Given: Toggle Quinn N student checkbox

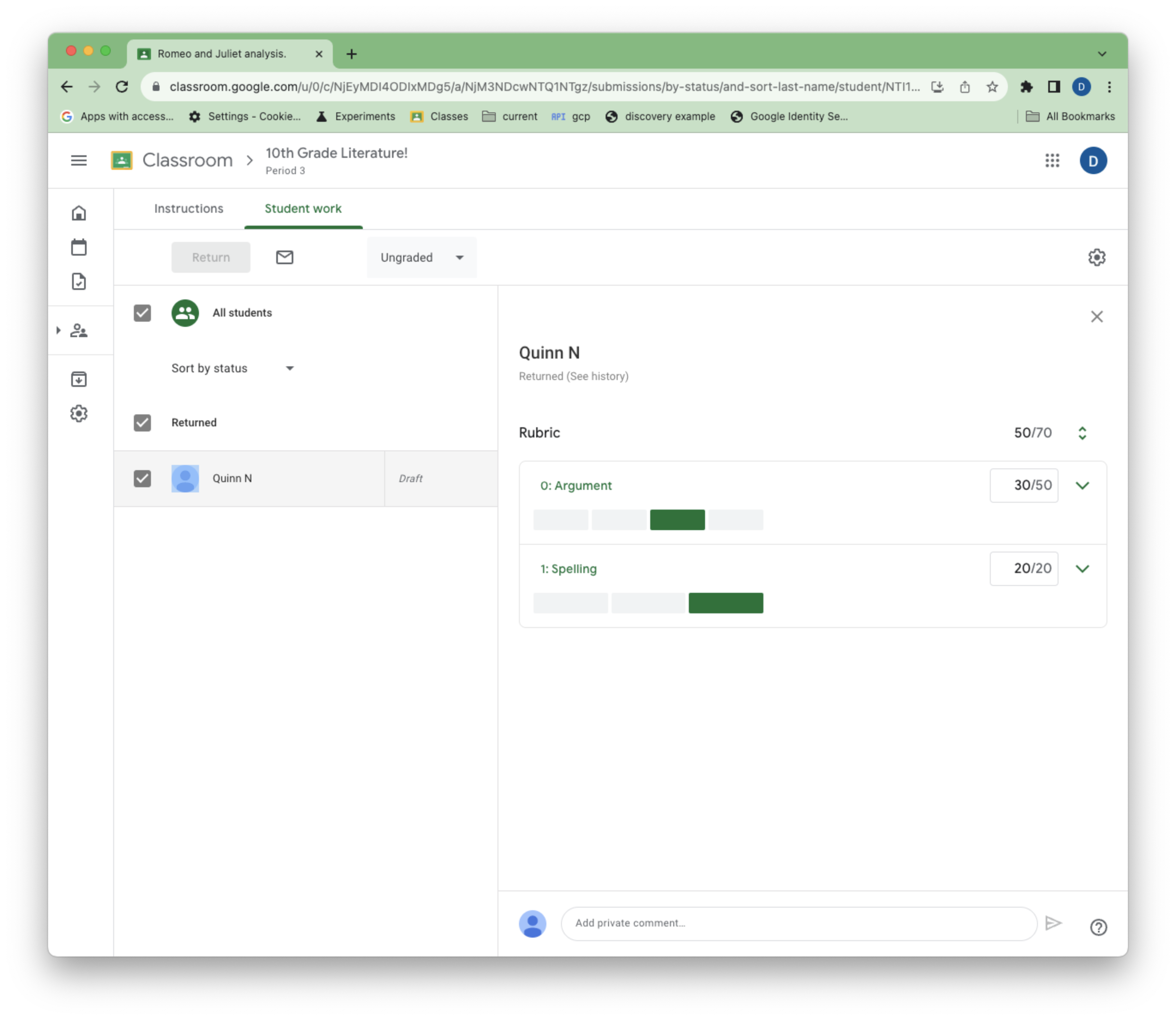Looking at the screenshot, I should point(142,478).
